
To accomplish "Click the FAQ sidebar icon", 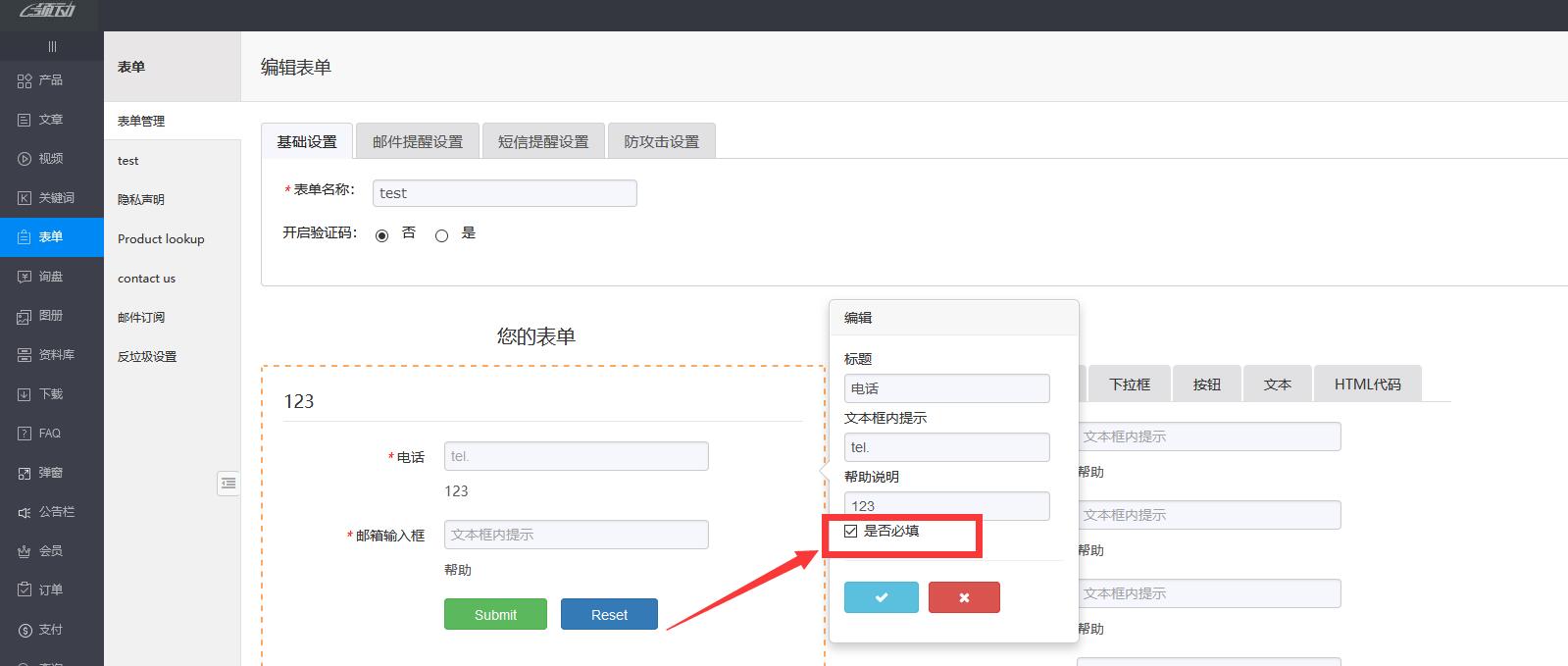I will pyautogui.click(x=25, y=434).
